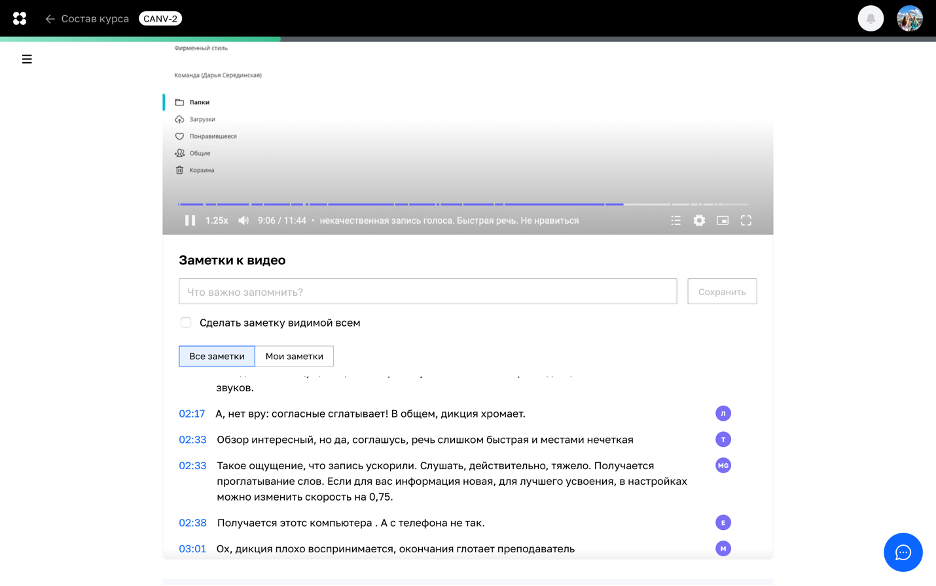Viewport: 936px width, 586px height.
Task: Click the "MG" author avatar
Action: click(723, 465)
